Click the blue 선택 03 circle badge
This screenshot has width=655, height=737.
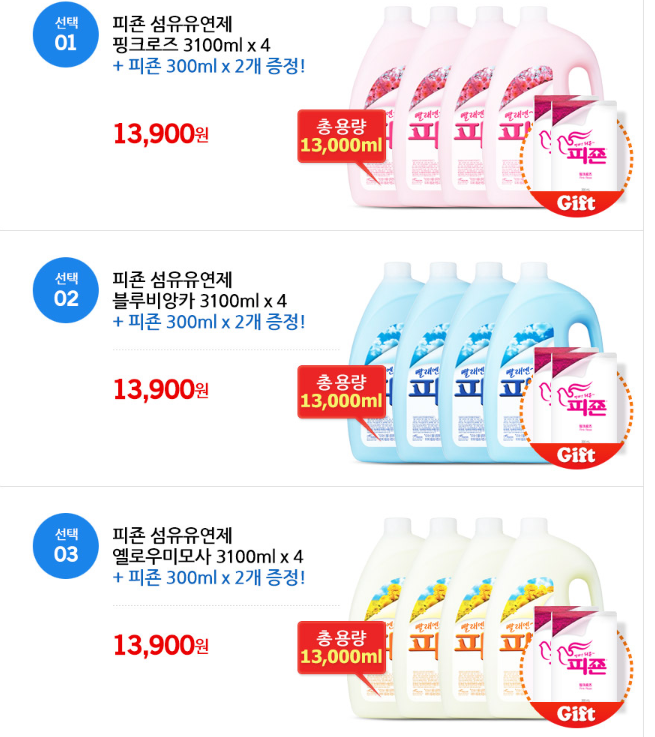[65, 543]
